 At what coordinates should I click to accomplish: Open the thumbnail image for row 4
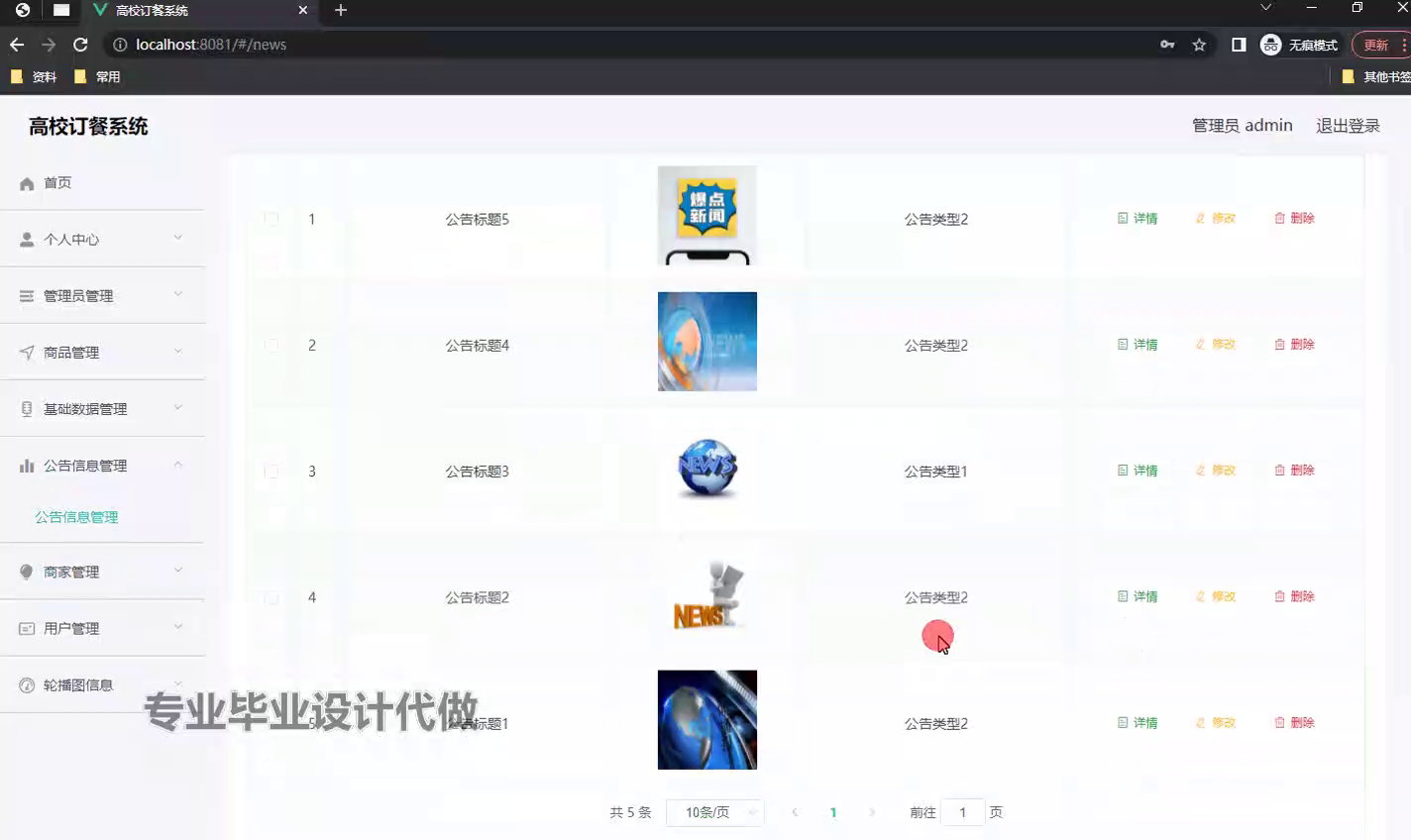(x=707, y=594)
